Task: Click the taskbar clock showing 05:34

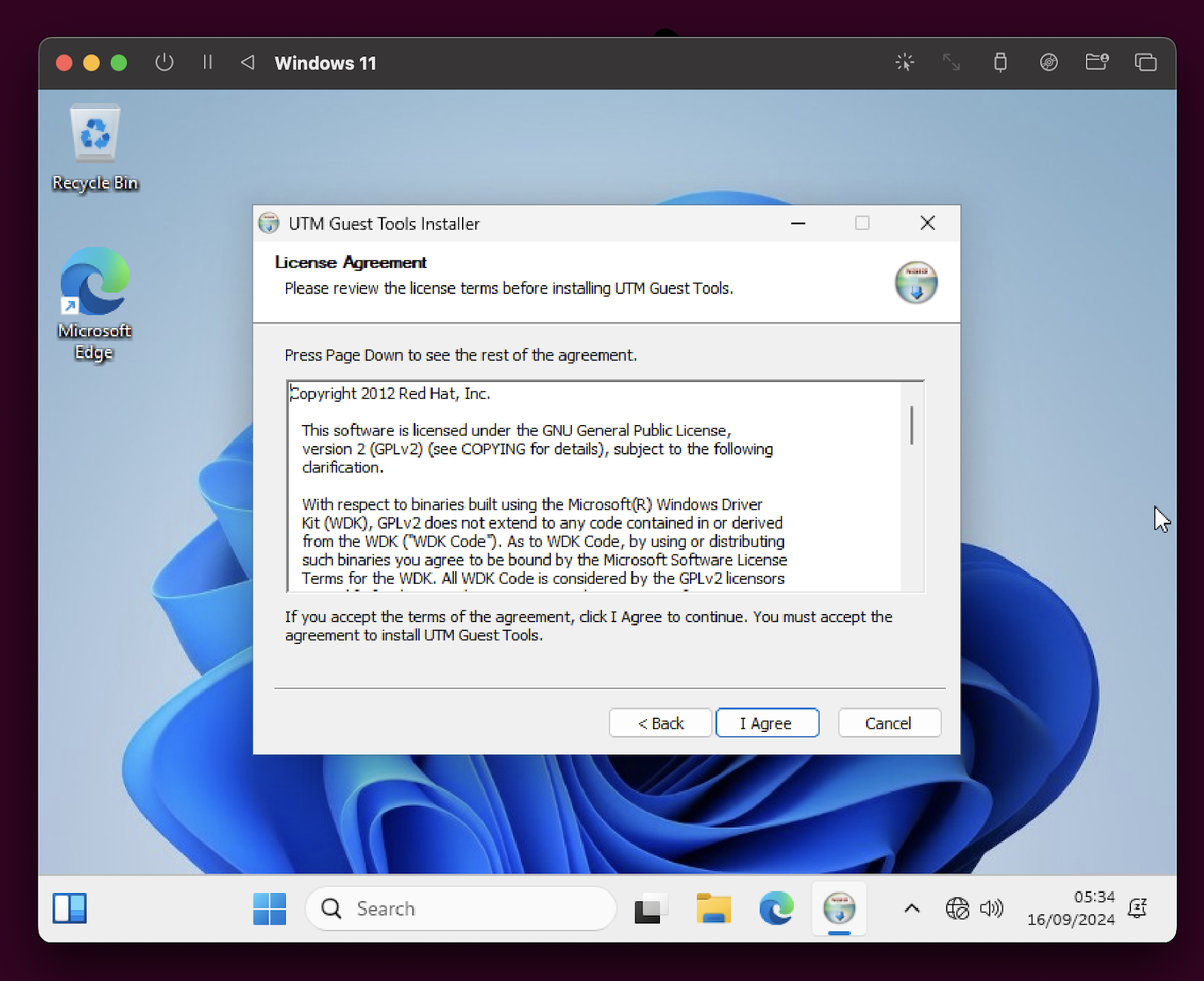Action: pyautogui.click(x=1094, y=897)
